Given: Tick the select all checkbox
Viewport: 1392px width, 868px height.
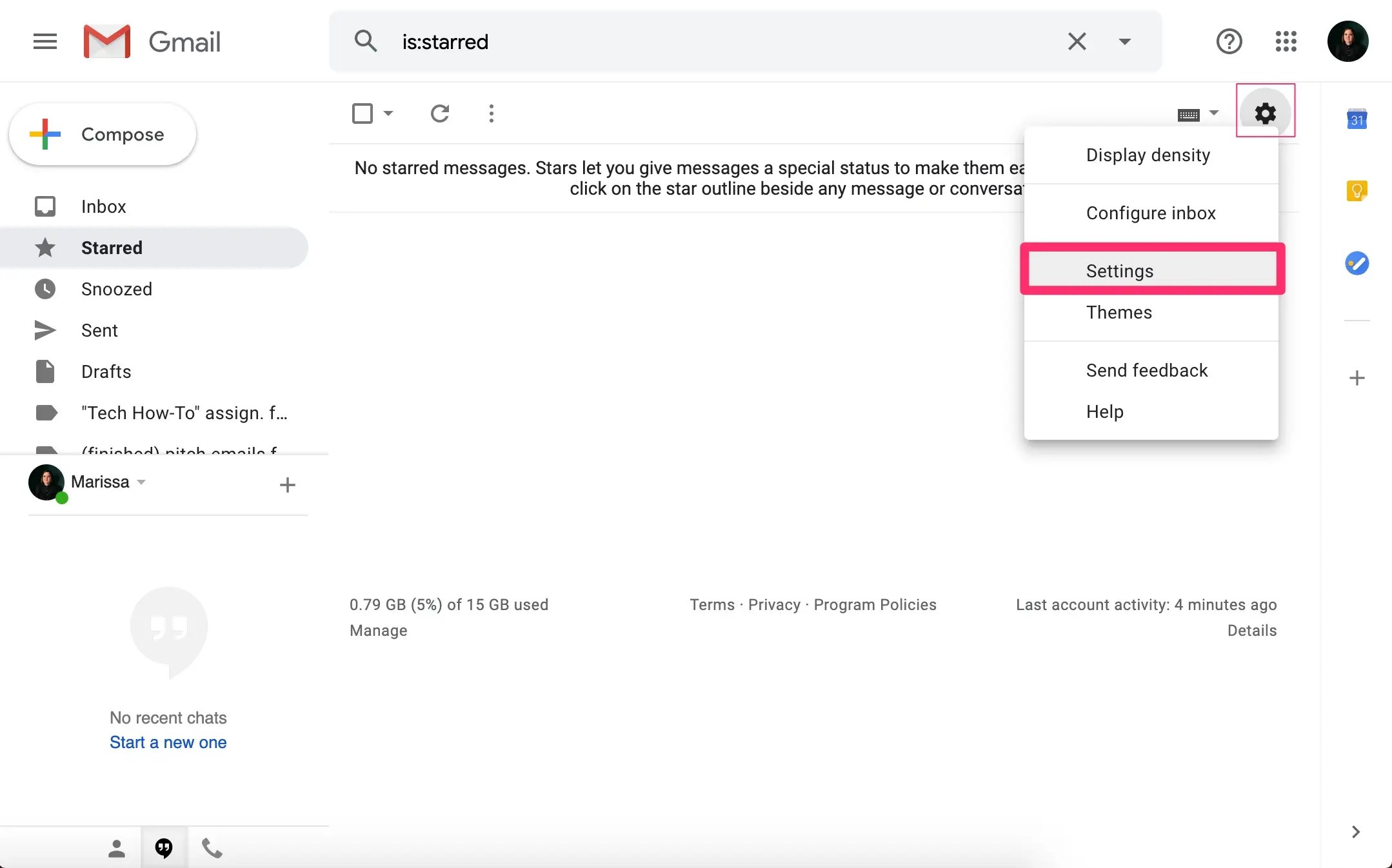Looking at the screenshot, I should 363,113.
